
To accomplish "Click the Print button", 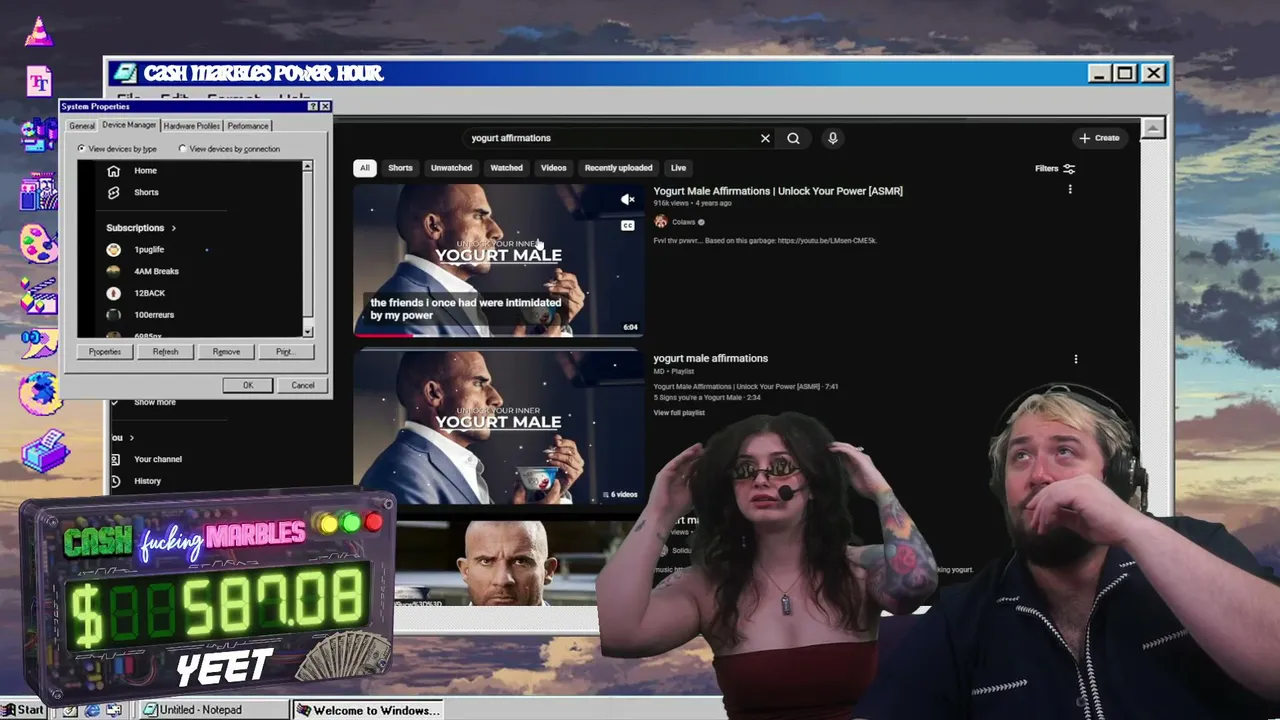I will [285, 352].
